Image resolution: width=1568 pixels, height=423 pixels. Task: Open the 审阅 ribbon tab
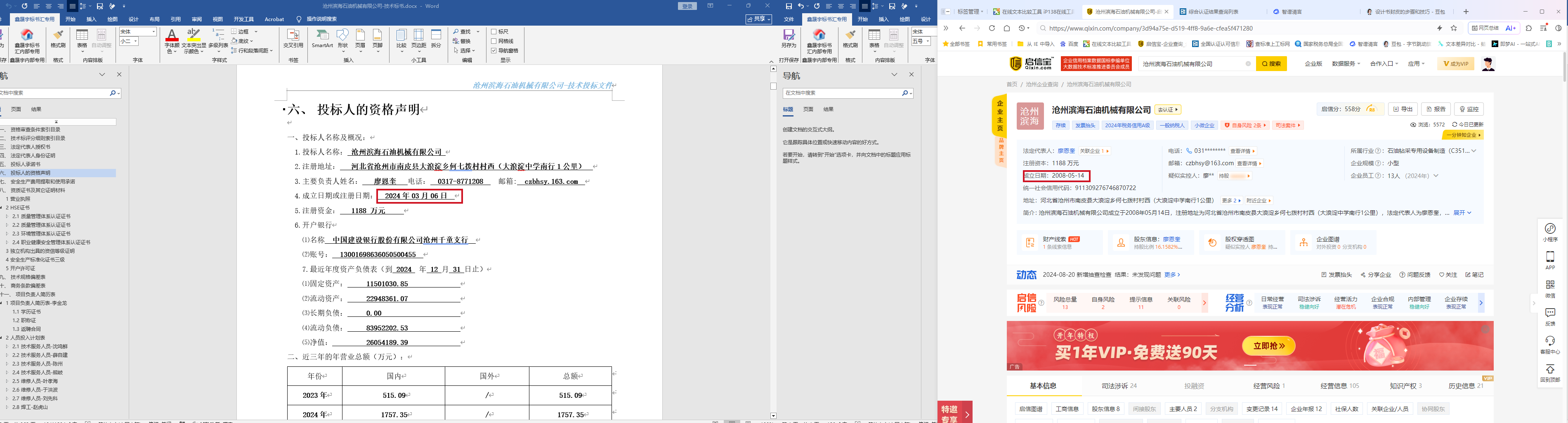196,19
